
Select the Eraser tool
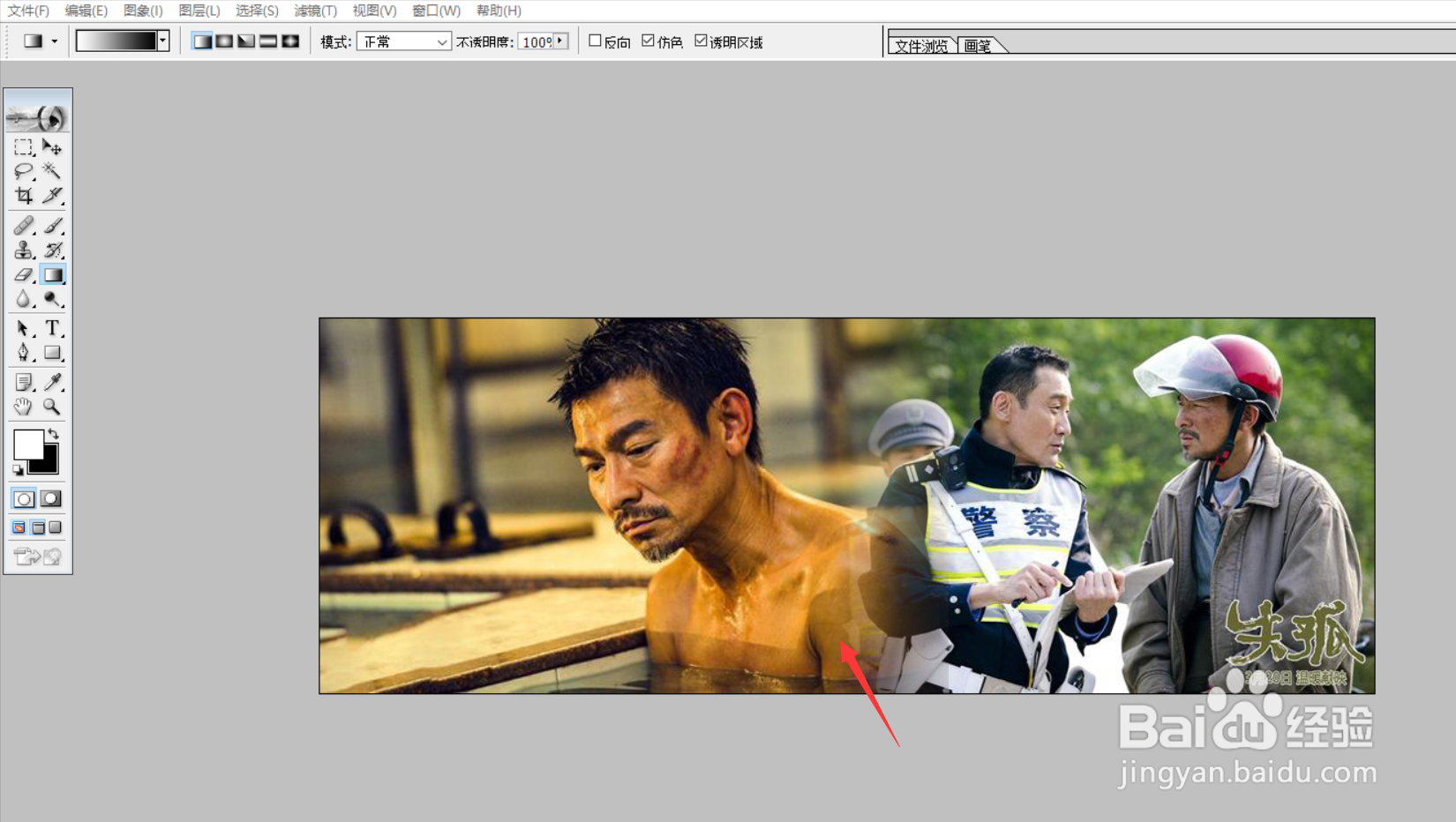point(24,275)
